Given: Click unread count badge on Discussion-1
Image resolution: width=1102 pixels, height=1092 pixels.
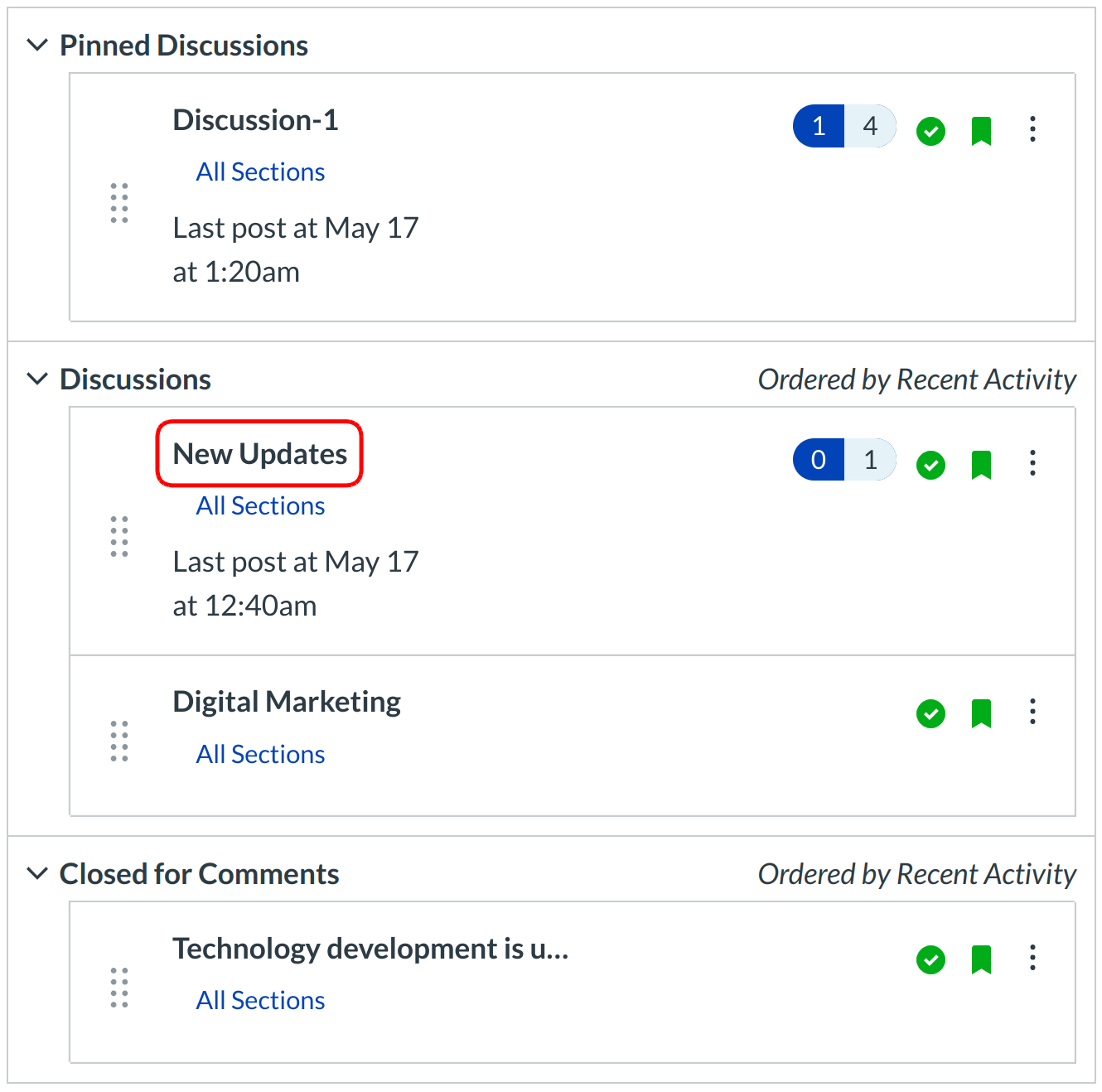Looking at the screenshot, I should coord(819,126).
